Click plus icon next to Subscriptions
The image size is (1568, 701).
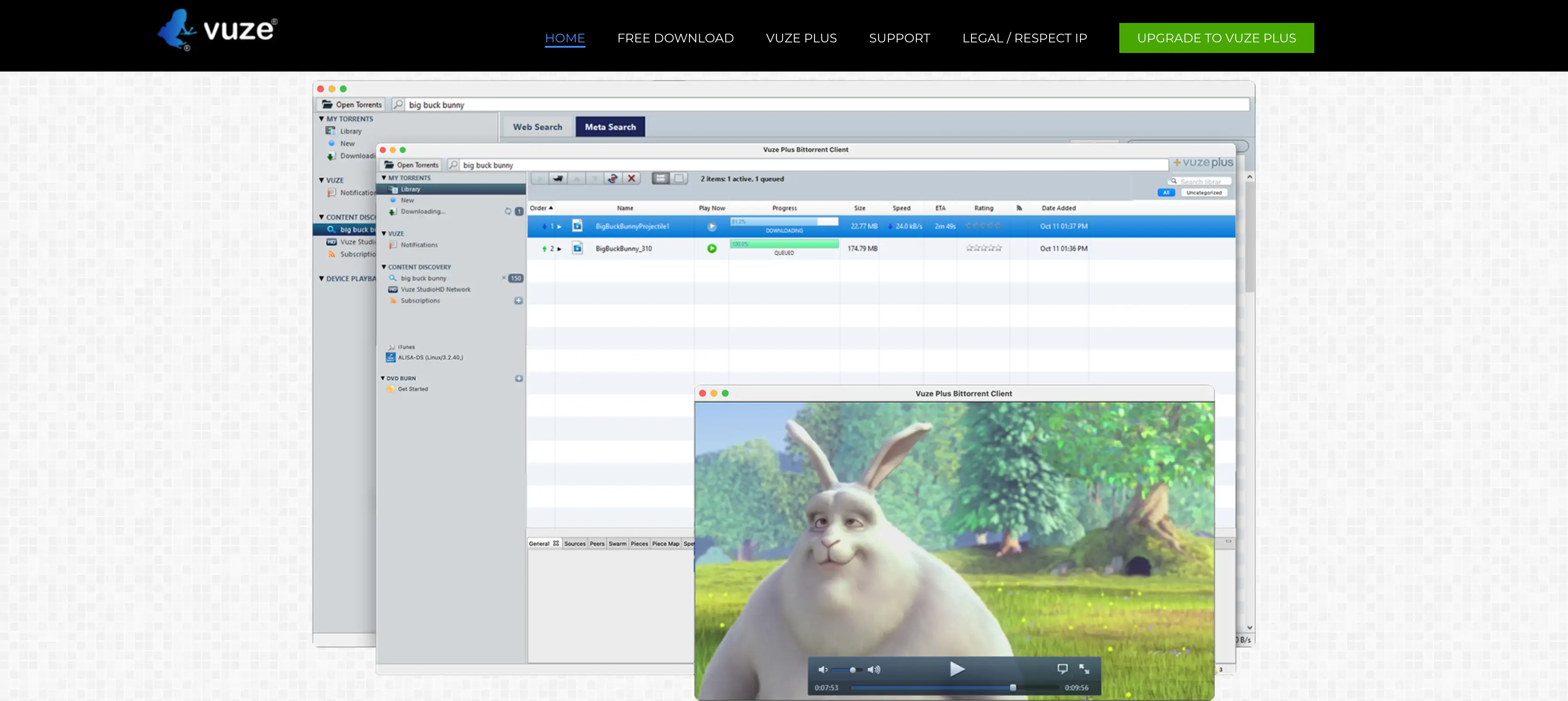point(518,300)
